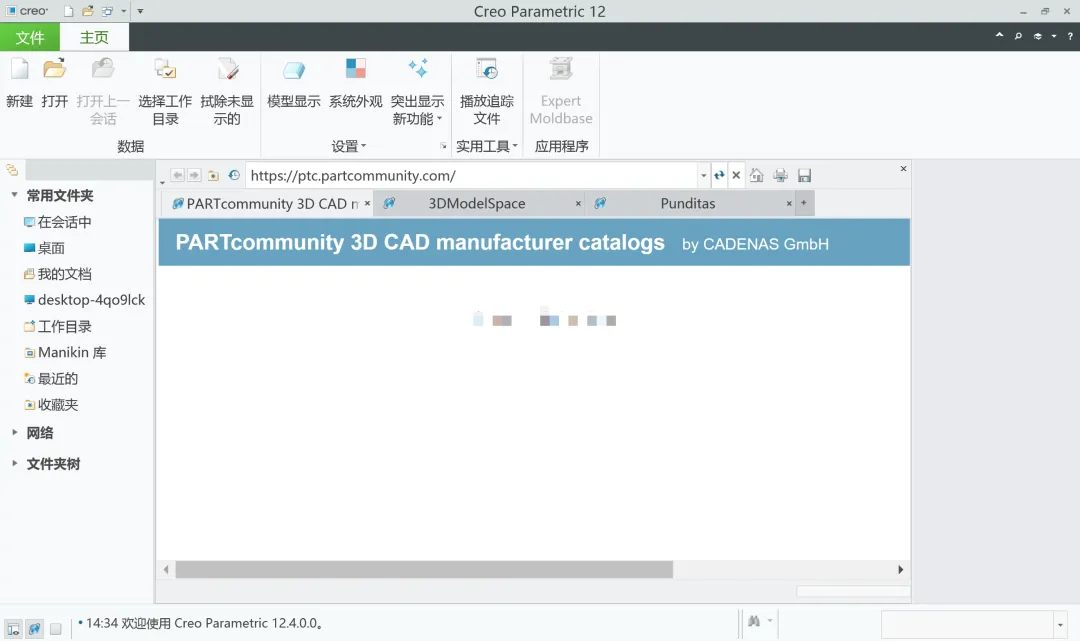Stop loading the browser page
Image resolution: width=1080 pixels, height=641 pixels.
click(x=736, y=176)
